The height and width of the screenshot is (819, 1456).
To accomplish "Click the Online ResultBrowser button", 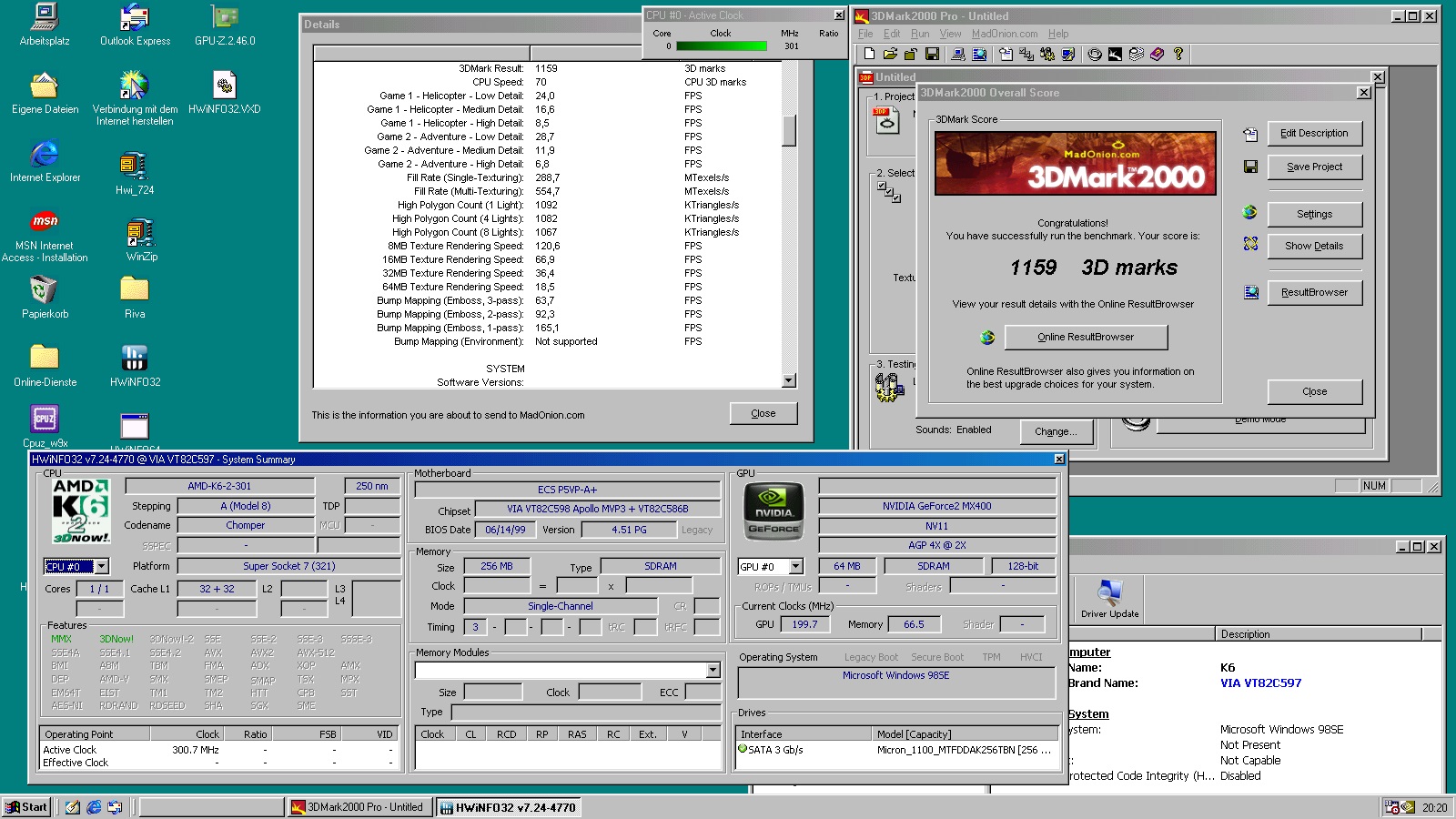I will [x=1086, y=337].
